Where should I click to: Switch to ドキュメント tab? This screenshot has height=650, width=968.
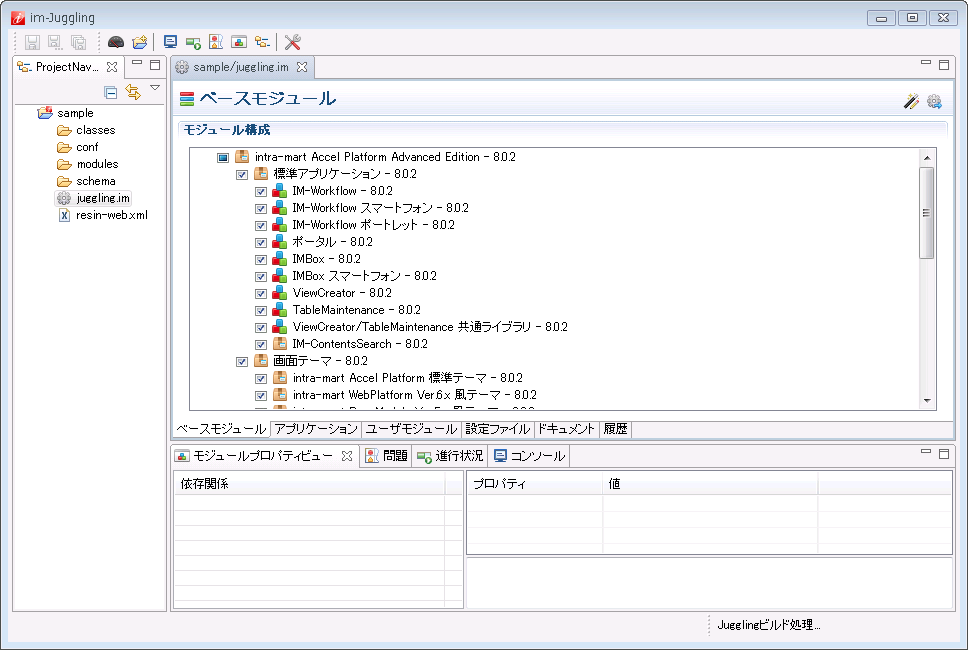[566, 429]
